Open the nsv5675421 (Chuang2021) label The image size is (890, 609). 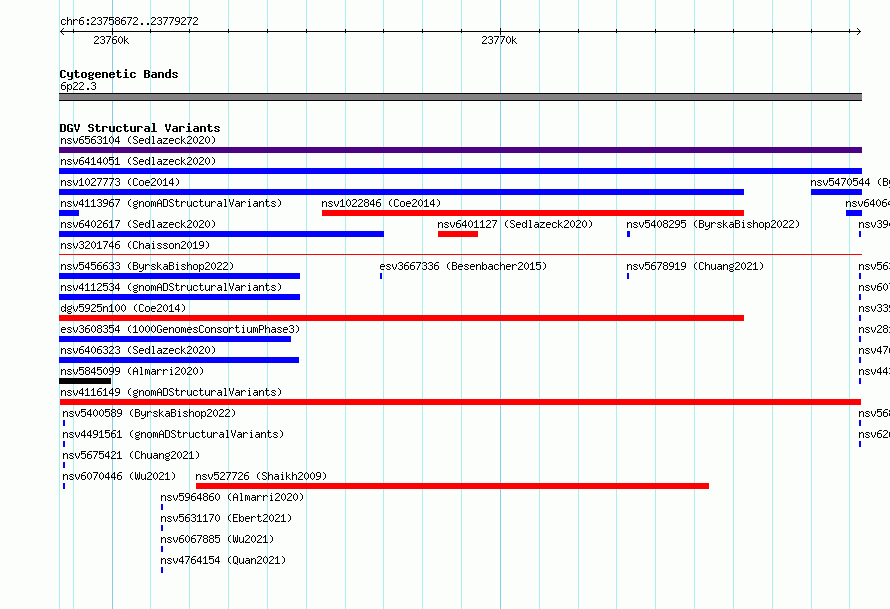click(x=131, y=455)
